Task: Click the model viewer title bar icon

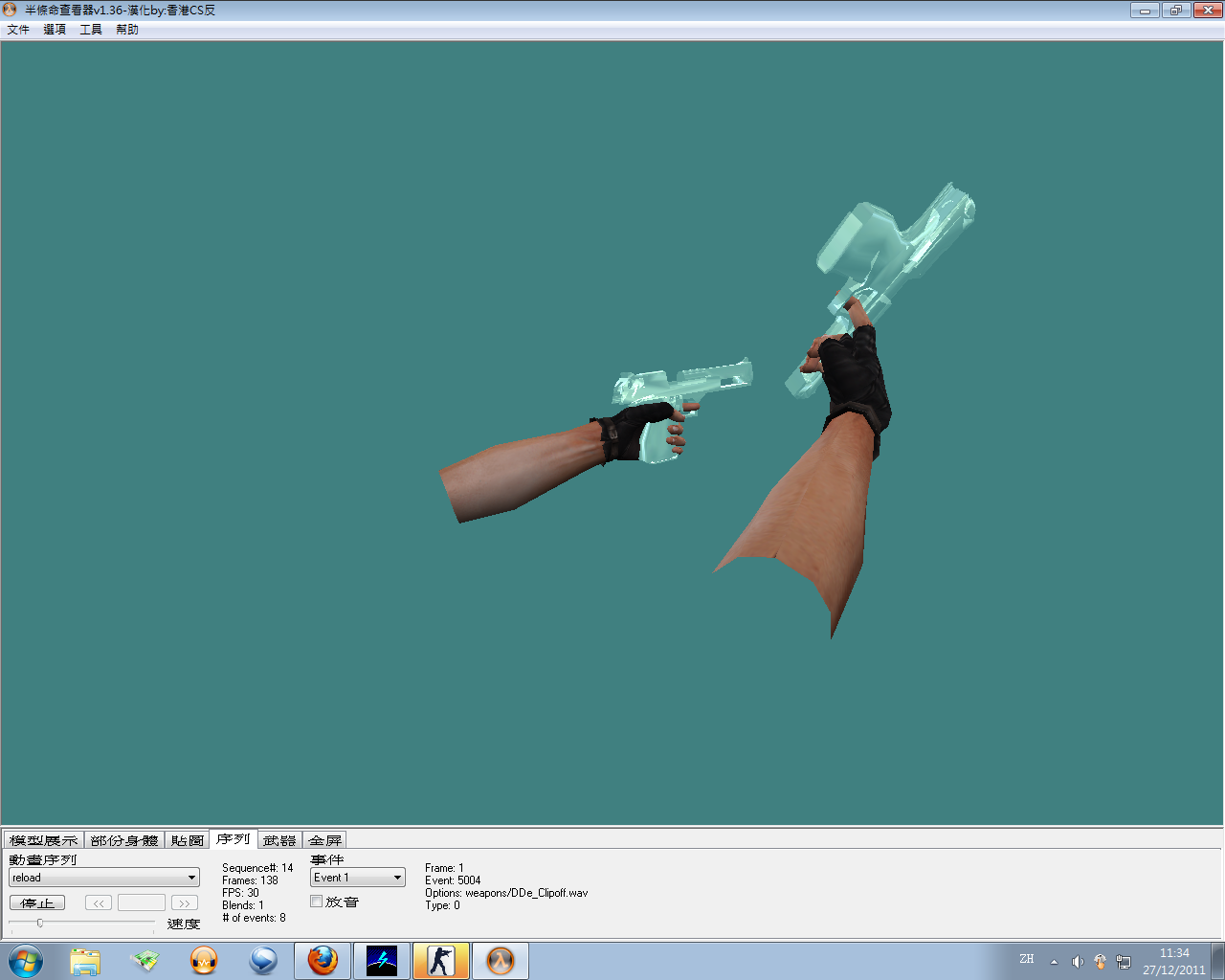Action: pyautogui.click(x=11, y=10)
